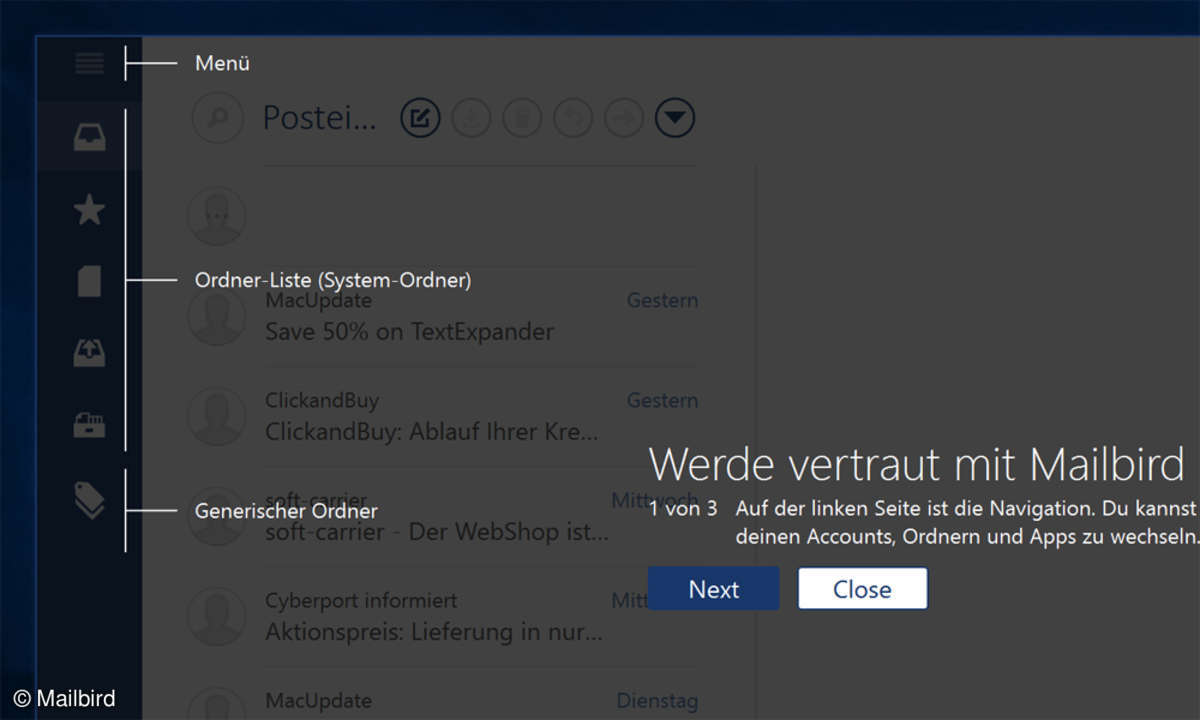This screenshot has width=1200, height=720.
Task: Click Next in the tutorial
Action: [x=714, y=589]
